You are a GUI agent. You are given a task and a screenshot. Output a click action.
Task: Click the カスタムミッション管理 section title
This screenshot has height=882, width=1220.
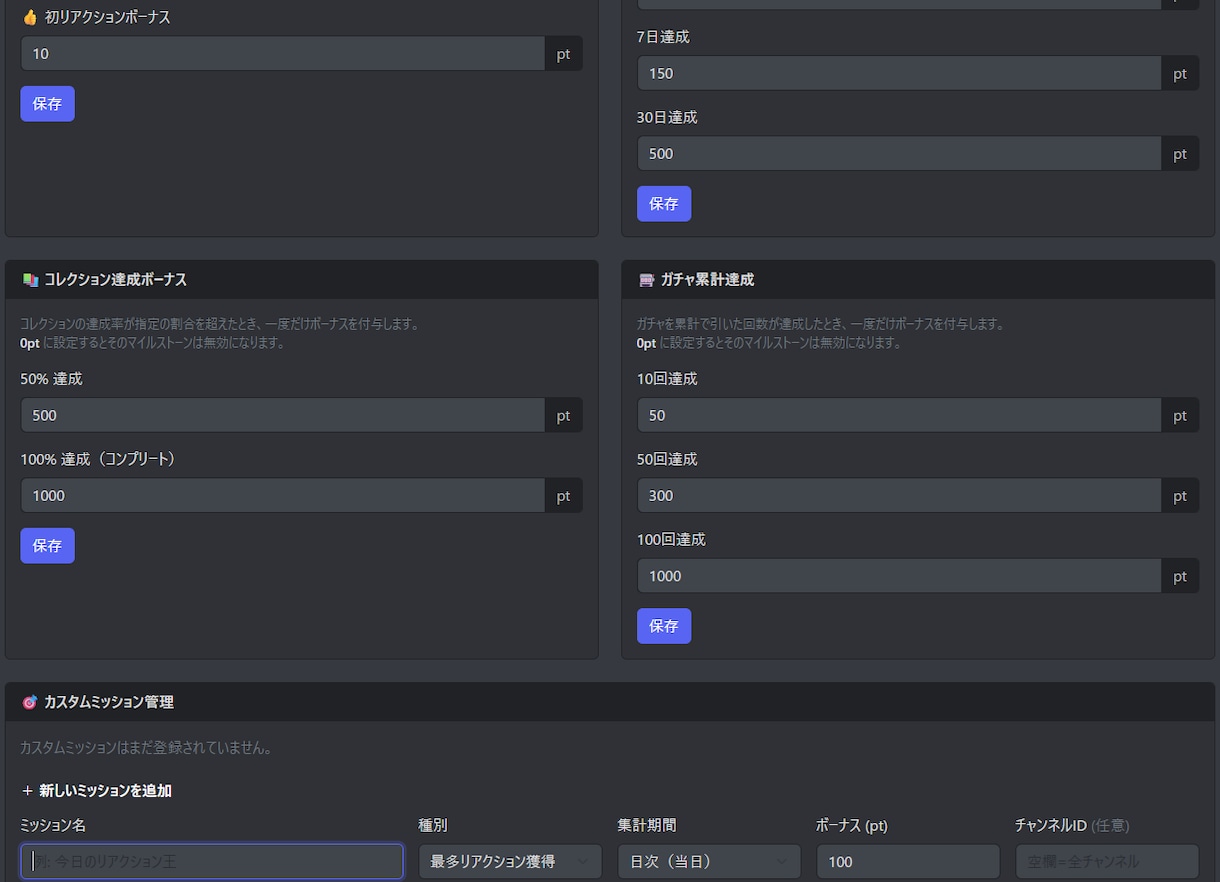(109, 702)
